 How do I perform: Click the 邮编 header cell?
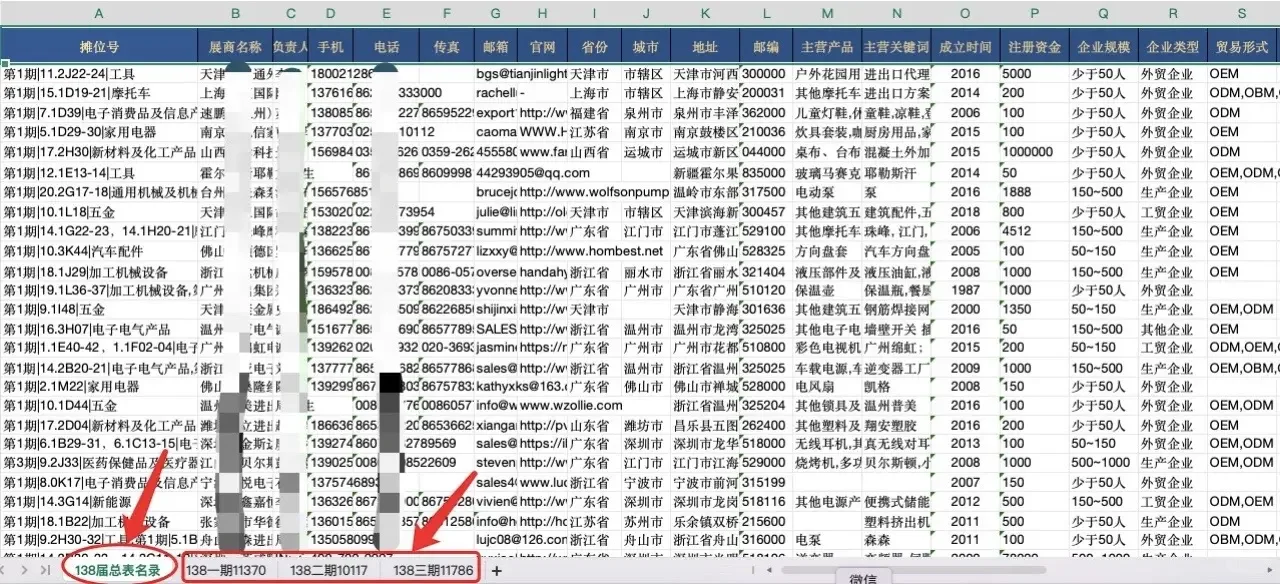point(766,47)
